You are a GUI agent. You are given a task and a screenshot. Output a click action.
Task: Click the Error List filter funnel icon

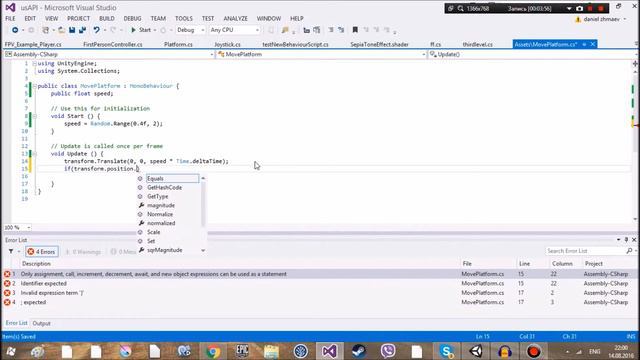(11, 251)
